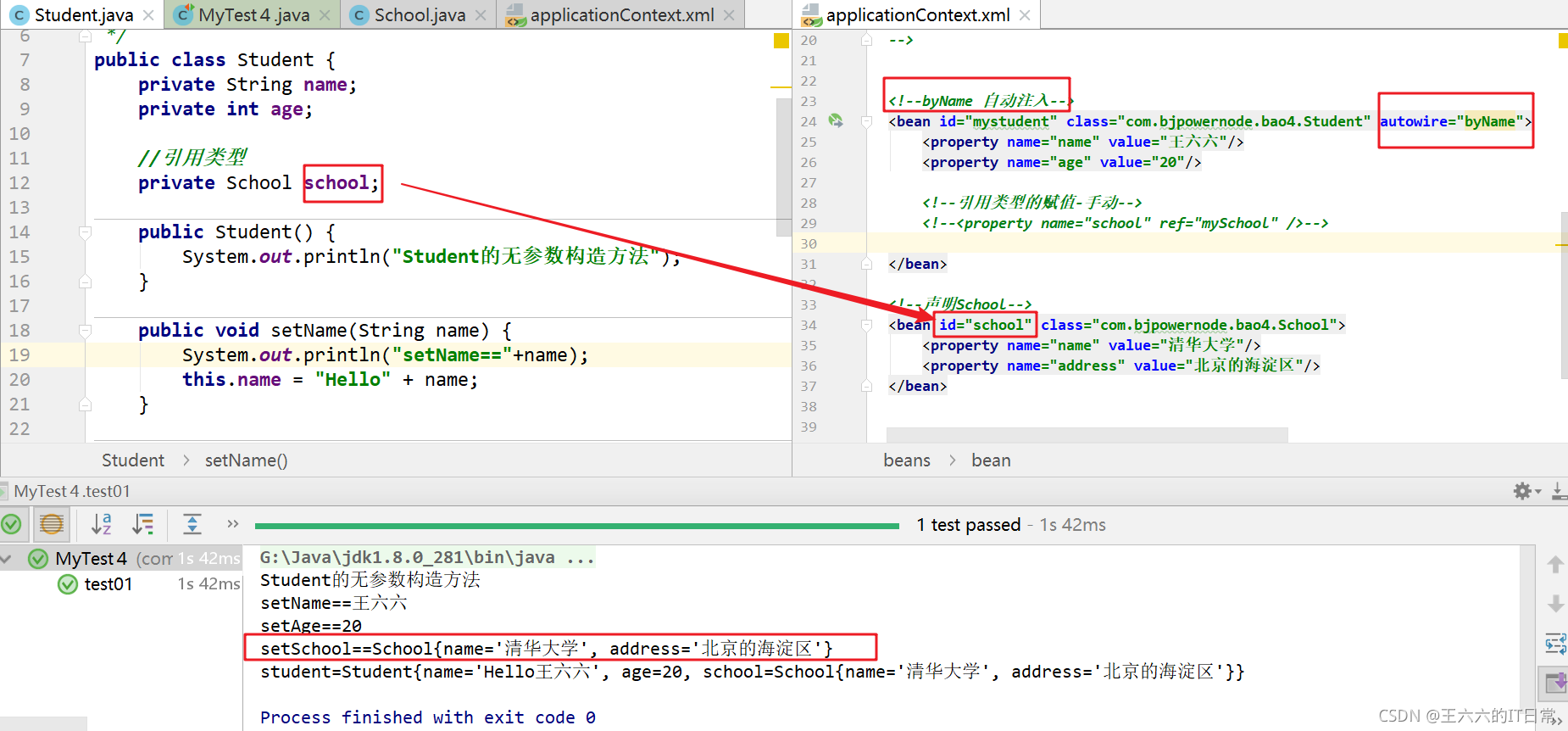1568x731 pixels.
Task: Close the School.java tab
Action: point(481,15)
